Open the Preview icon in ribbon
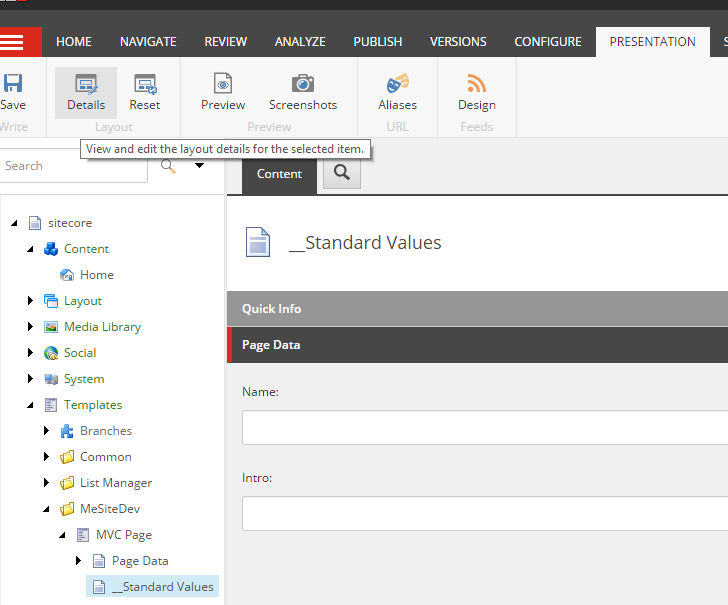The height and width of the screenshot is (605, 728). pyautogui.click(x=223, y=85)
